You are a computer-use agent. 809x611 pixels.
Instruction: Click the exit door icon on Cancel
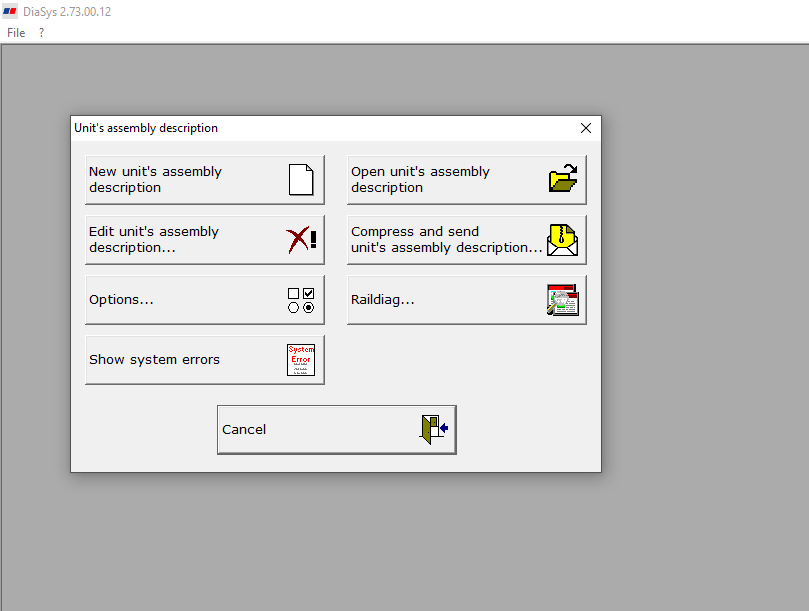point(433,428)
